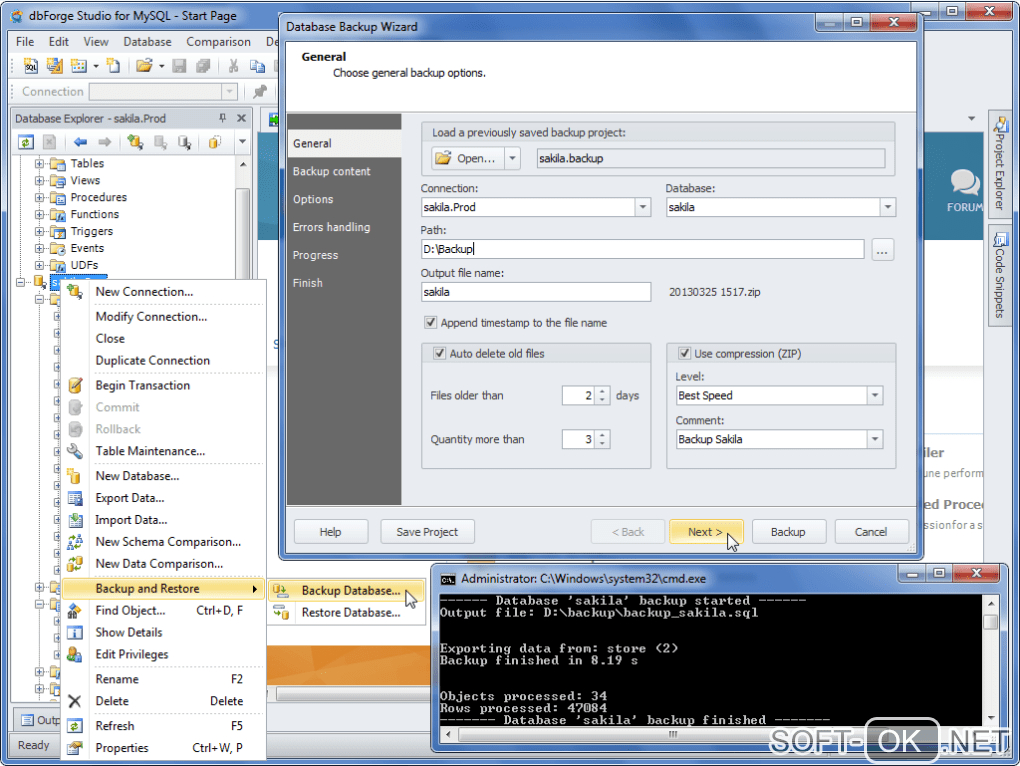
Task: Click the Open File folder icon in toolbar
Action: coord(144,66)
